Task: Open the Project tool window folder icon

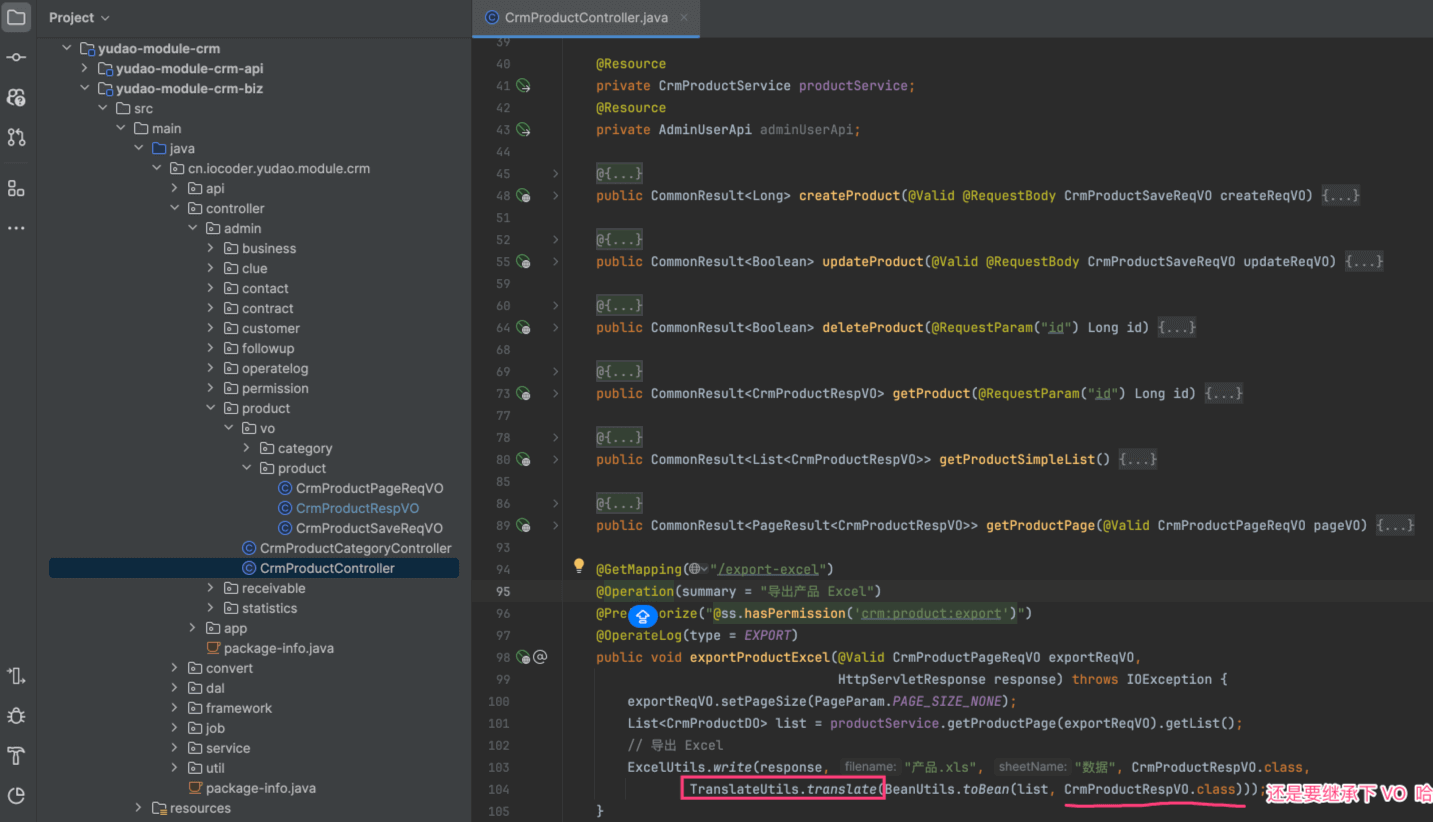Action: pyautogui.click(x=16, y=17)
